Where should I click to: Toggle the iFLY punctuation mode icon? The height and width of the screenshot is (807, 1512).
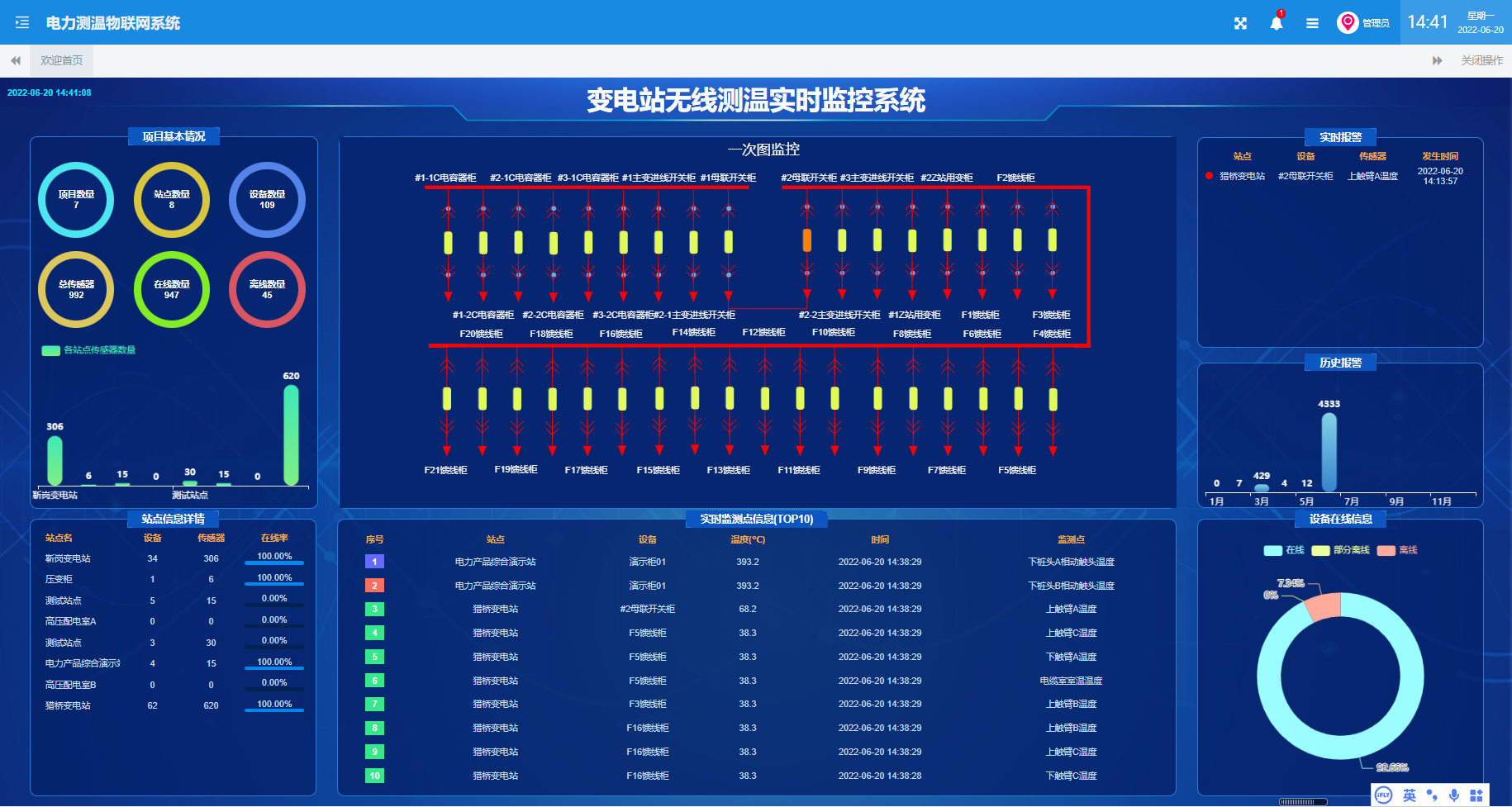click(1432, 795)
